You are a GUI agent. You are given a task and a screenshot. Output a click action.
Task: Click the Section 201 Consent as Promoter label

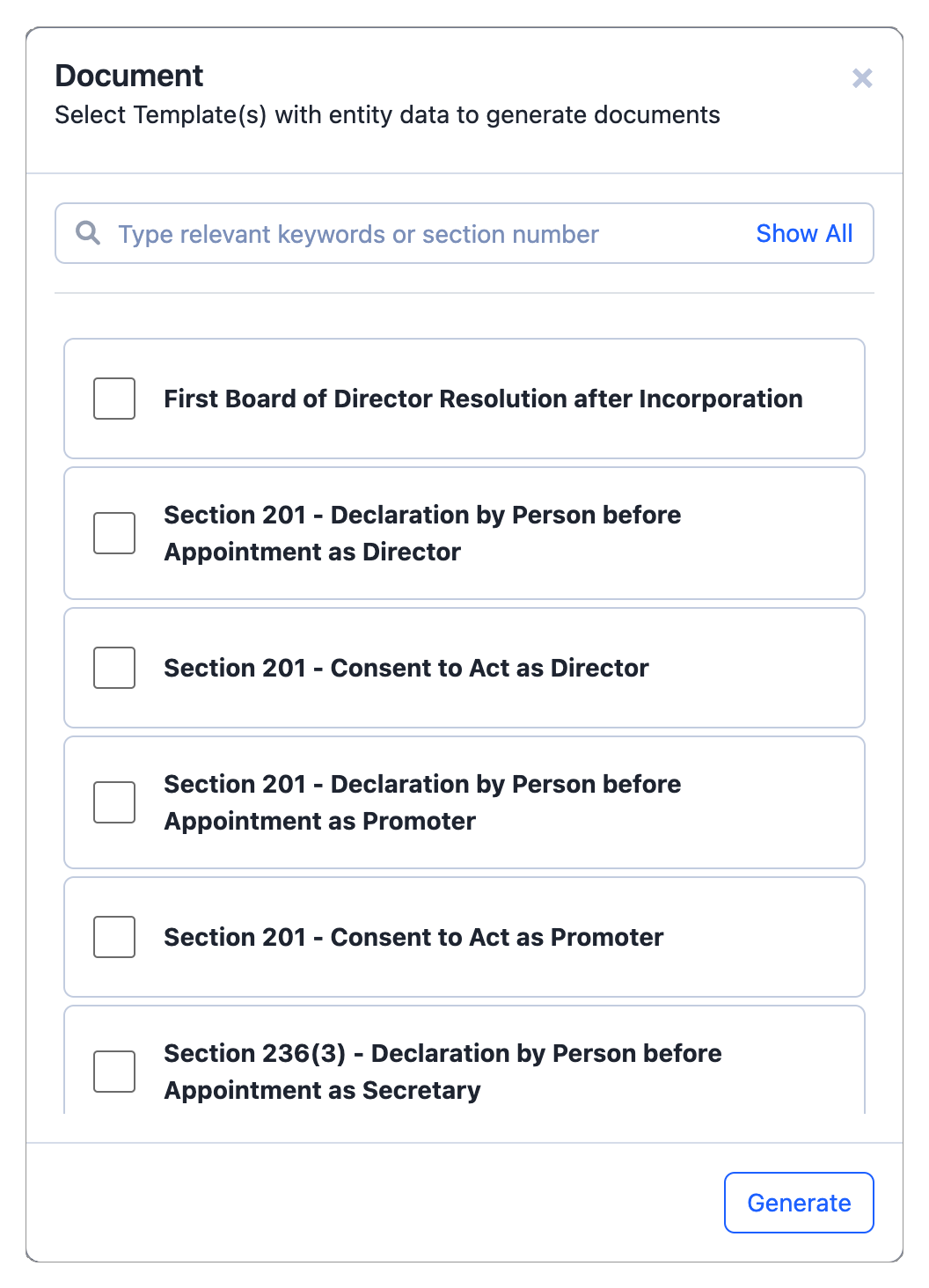[413, 938]
